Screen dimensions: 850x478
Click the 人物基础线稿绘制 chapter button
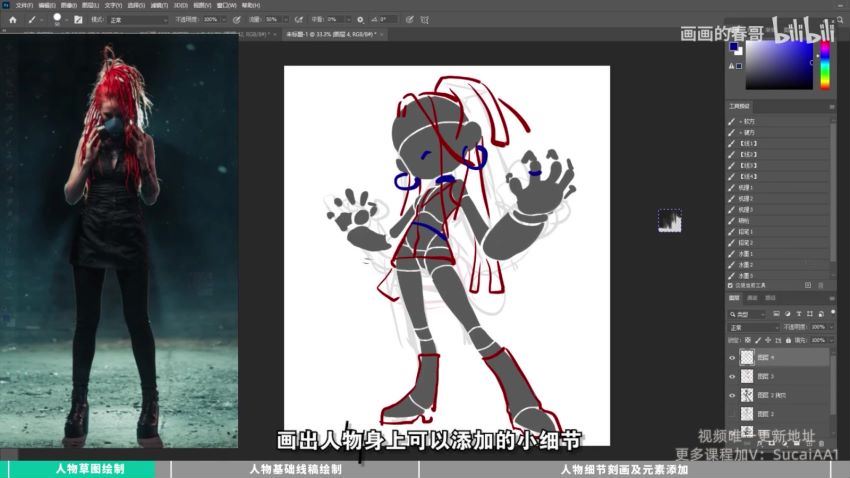295,469
